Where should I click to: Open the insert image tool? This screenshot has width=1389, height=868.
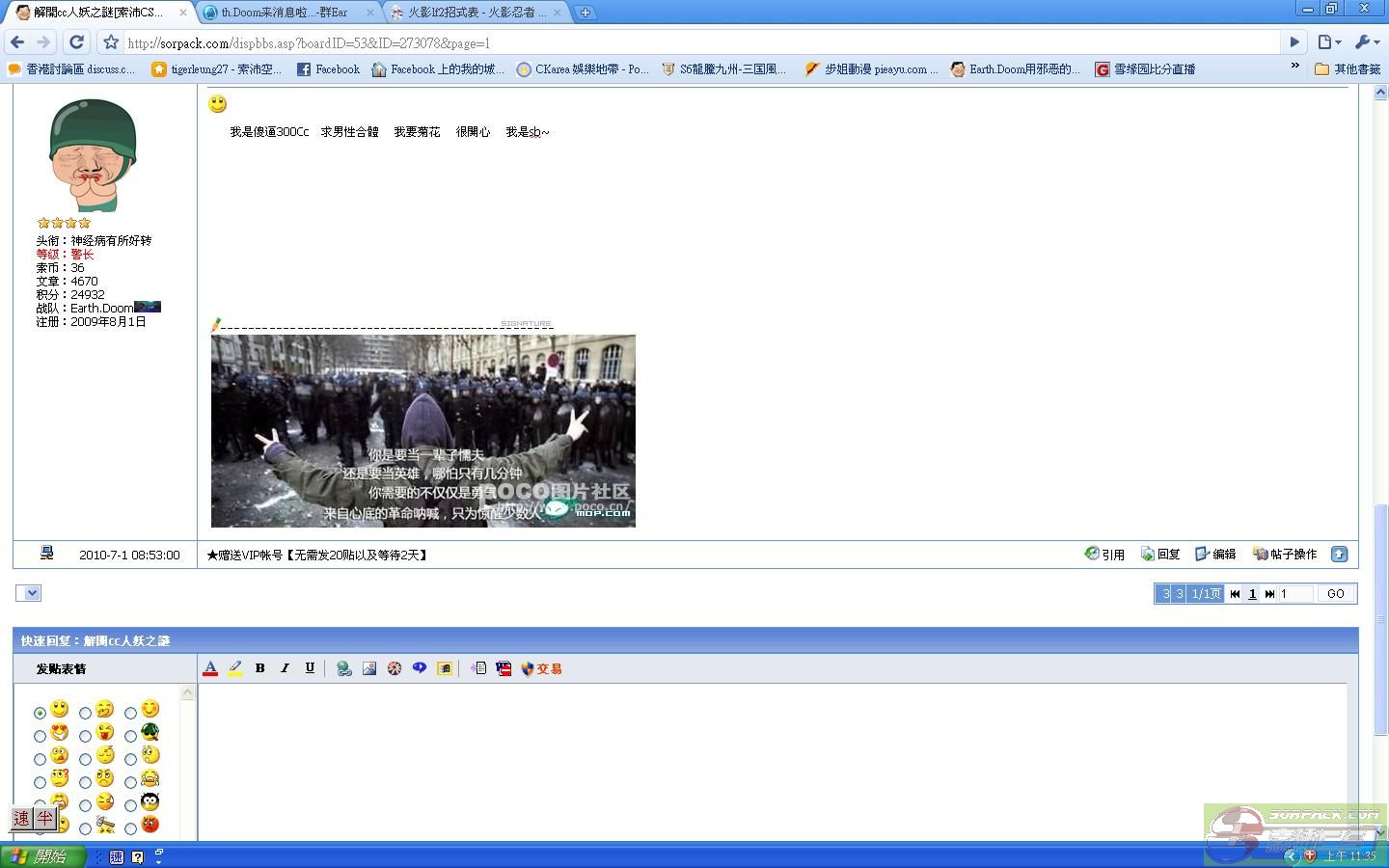369,668
